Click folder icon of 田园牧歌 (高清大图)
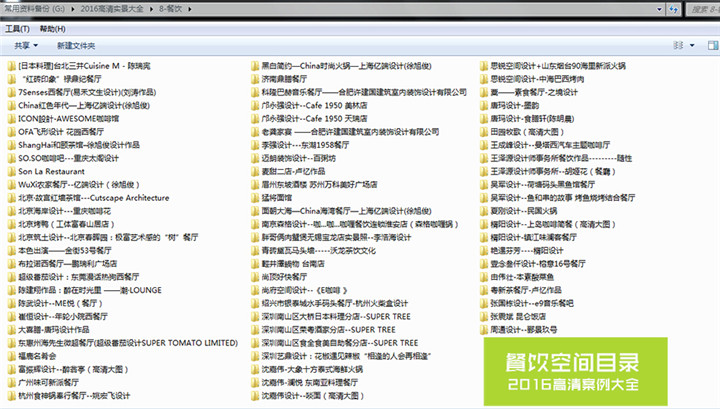Image resolution: width=720 pixels, height=409 pixels. coord(484,132)
